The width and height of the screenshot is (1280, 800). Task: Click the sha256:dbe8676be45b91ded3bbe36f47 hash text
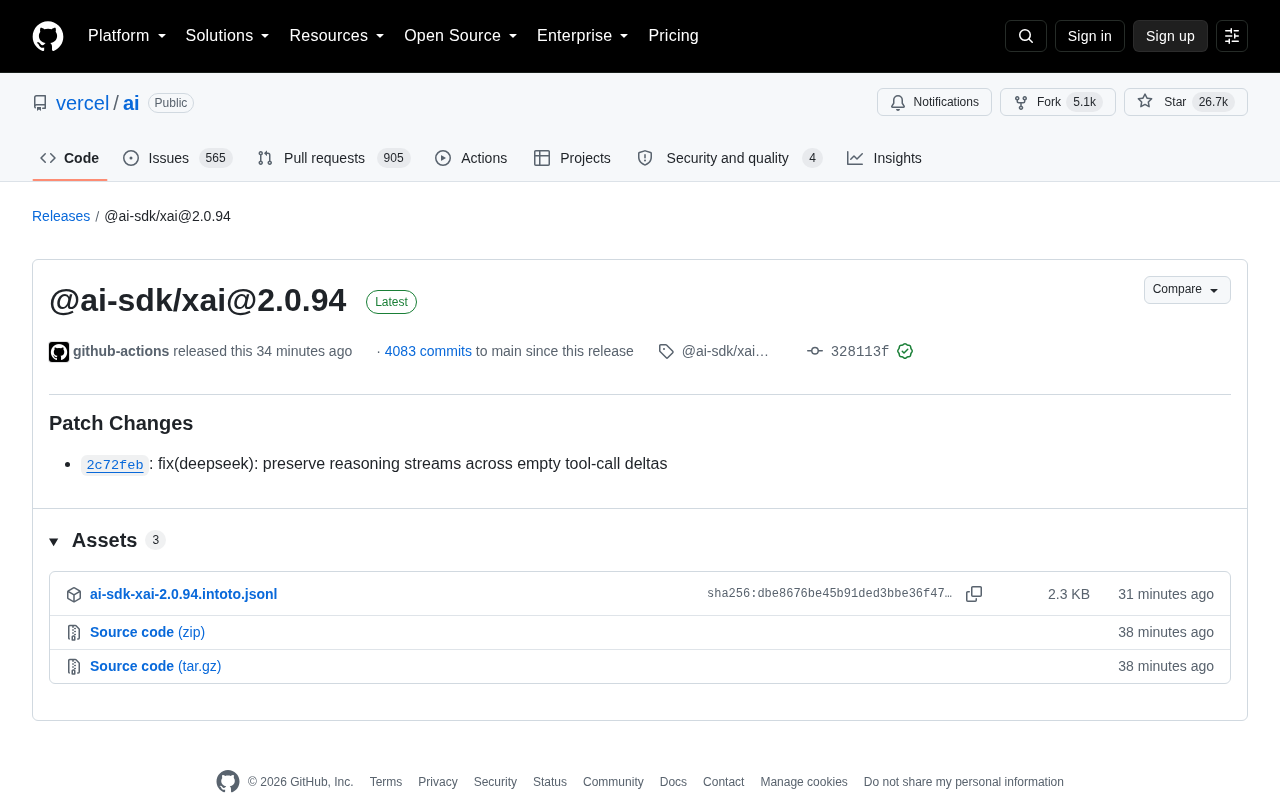(x=830, y=594)
